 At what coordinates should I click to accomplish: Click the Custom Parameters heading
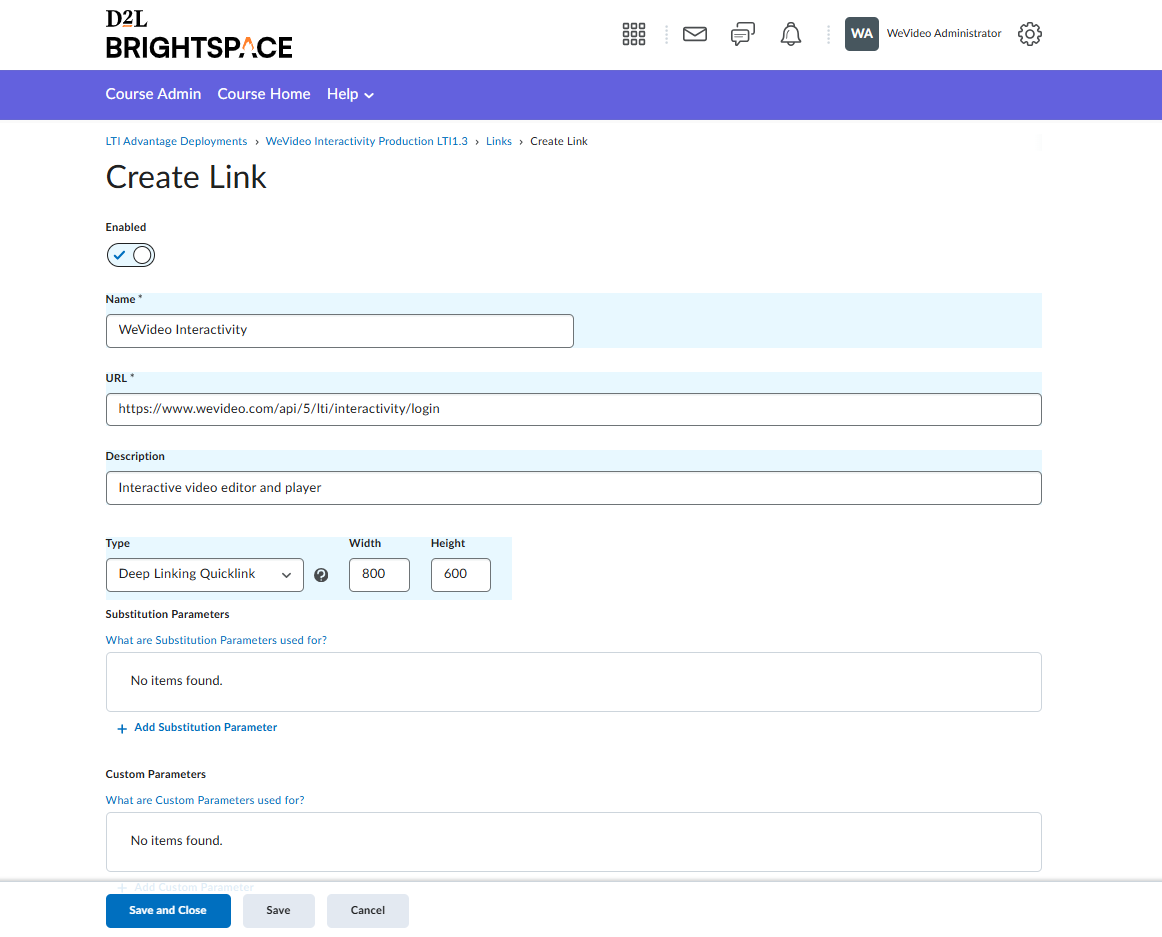156,775
